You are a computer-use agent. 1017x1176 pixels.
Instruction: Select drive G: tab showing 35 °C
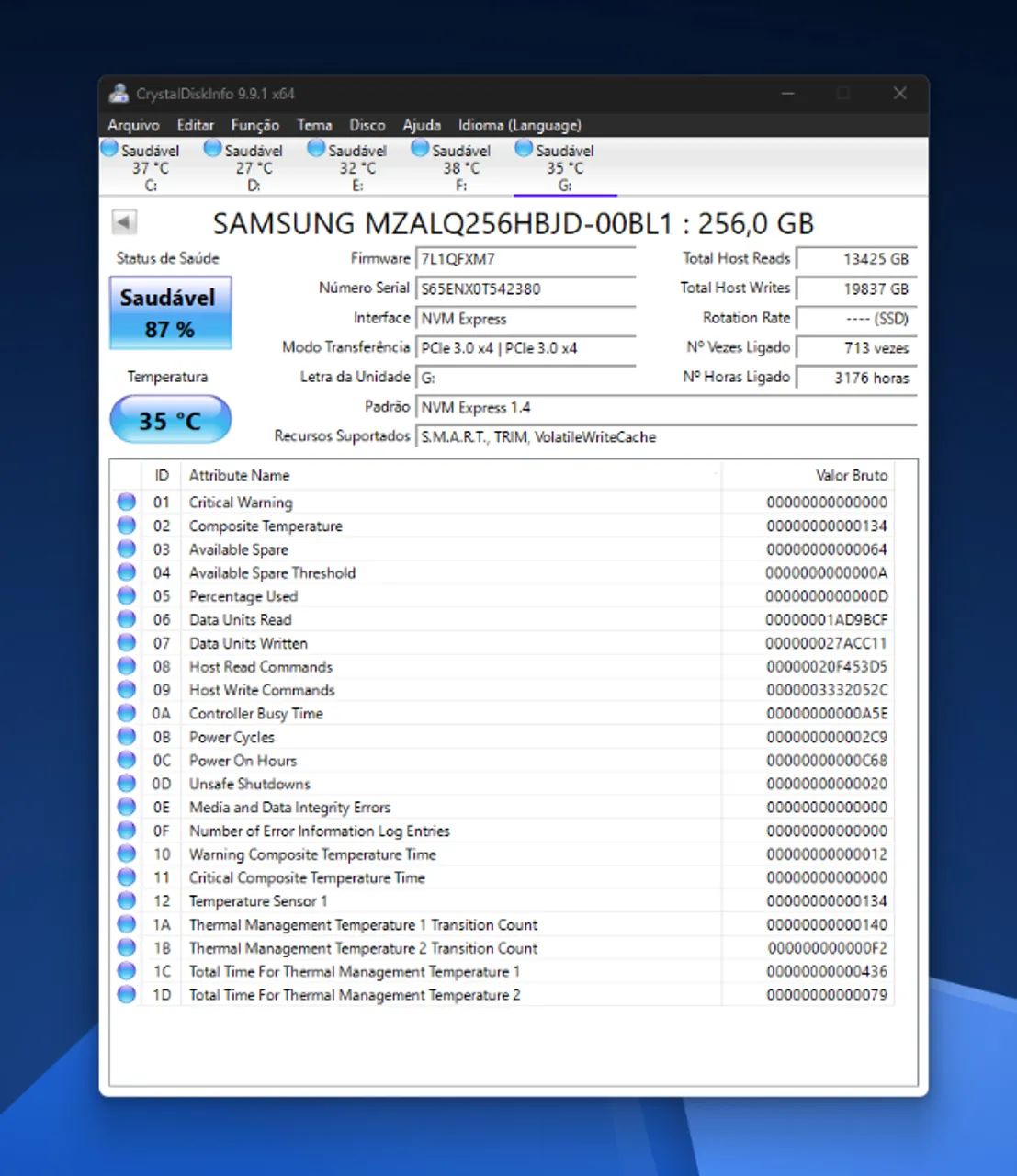565,166
